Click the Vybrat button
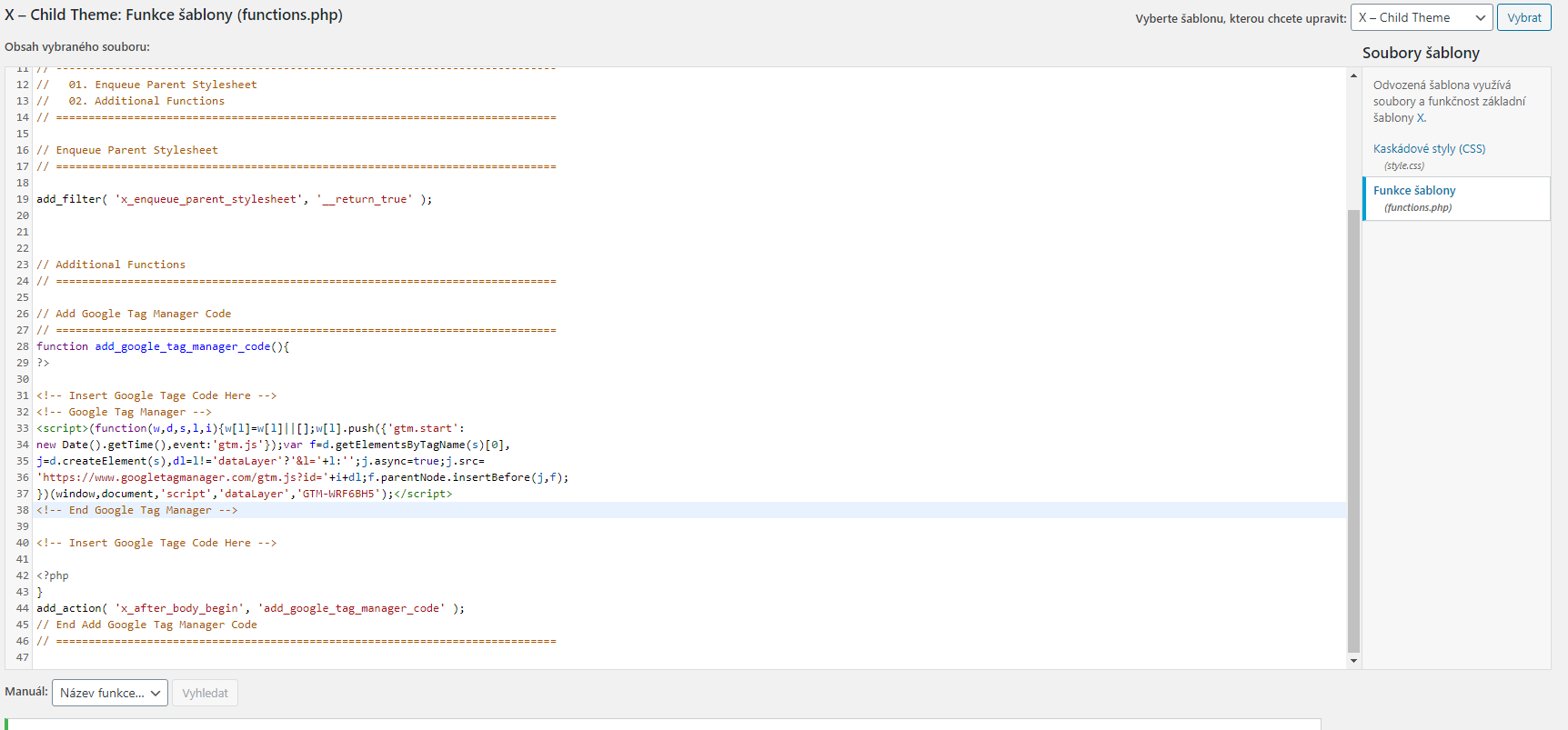This screenshot has width=1568, height=730. pyautogui.click(x=1524, y=17)
